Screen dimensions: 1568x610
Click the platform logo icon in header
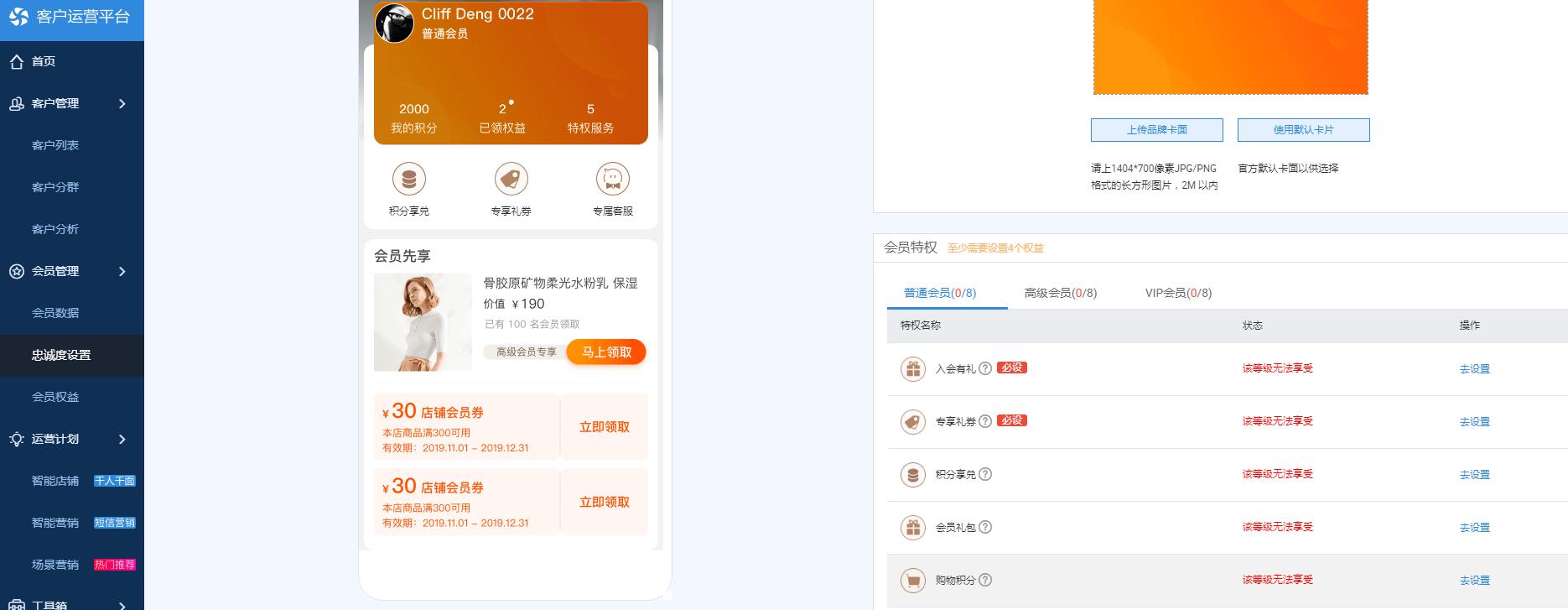pos(18,17)
